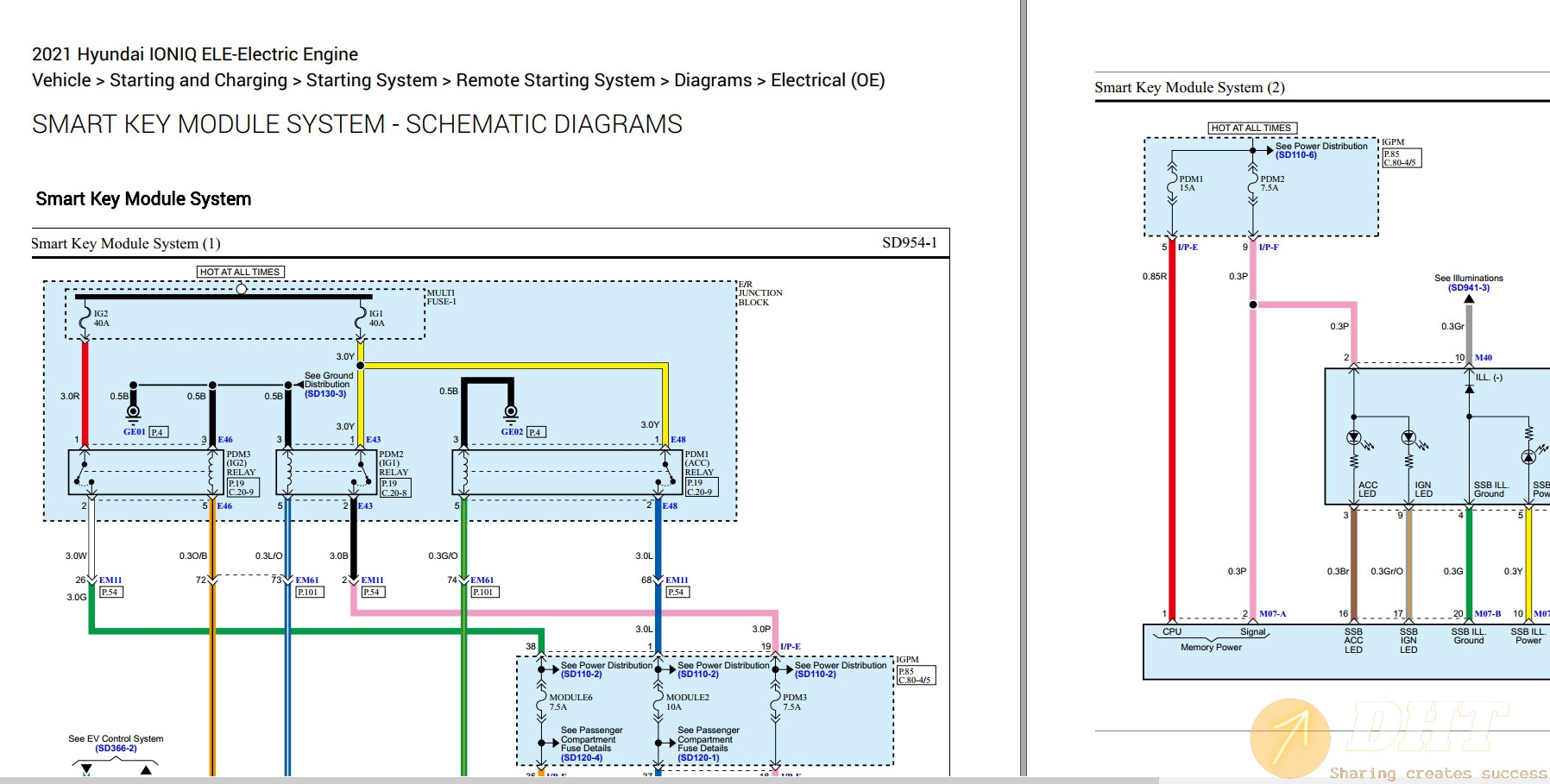Open the SD110-6 power distribution link
The height and width of the screenshot is (784, 1550).
[1296, 155]
